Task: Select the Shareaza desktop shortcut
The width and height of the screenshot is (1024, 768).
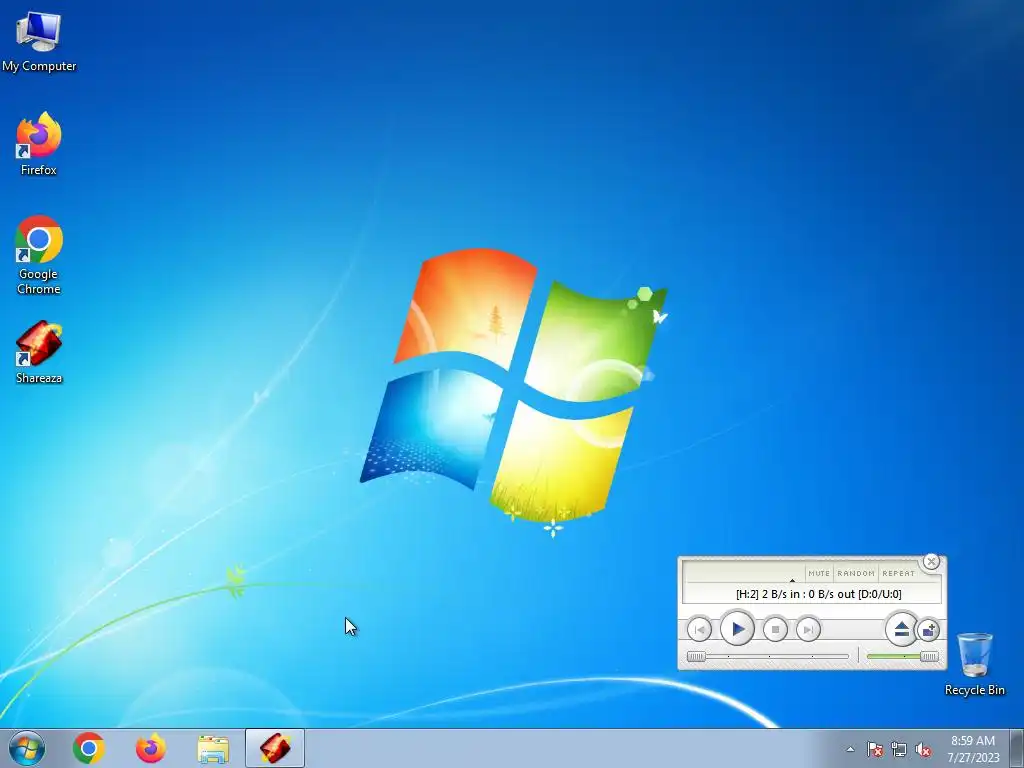Action: [x=39, y=352]
